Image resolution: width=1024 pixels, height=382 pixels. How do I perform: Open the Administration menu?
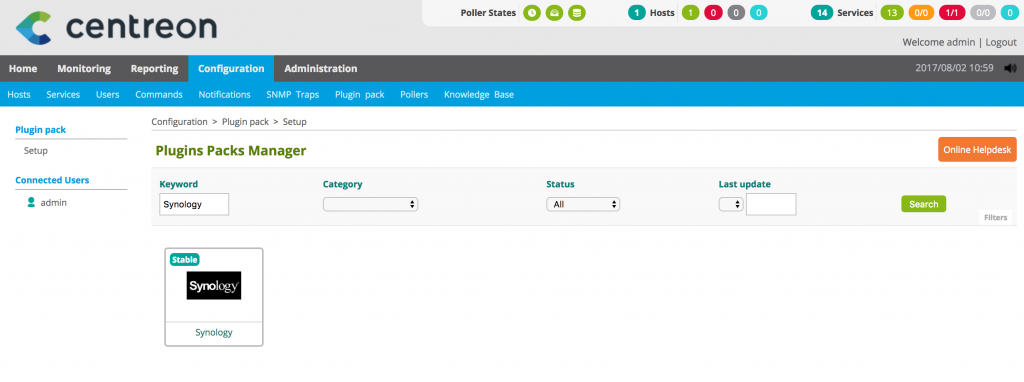pyautogui.click(x=321, y=69)
